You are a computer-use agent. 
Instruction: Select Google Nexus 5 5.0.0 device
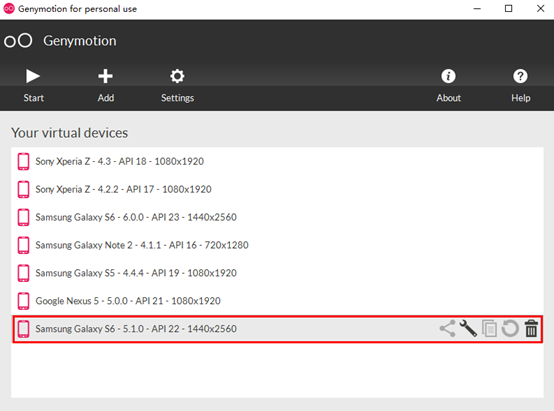[x=277, y=301]
